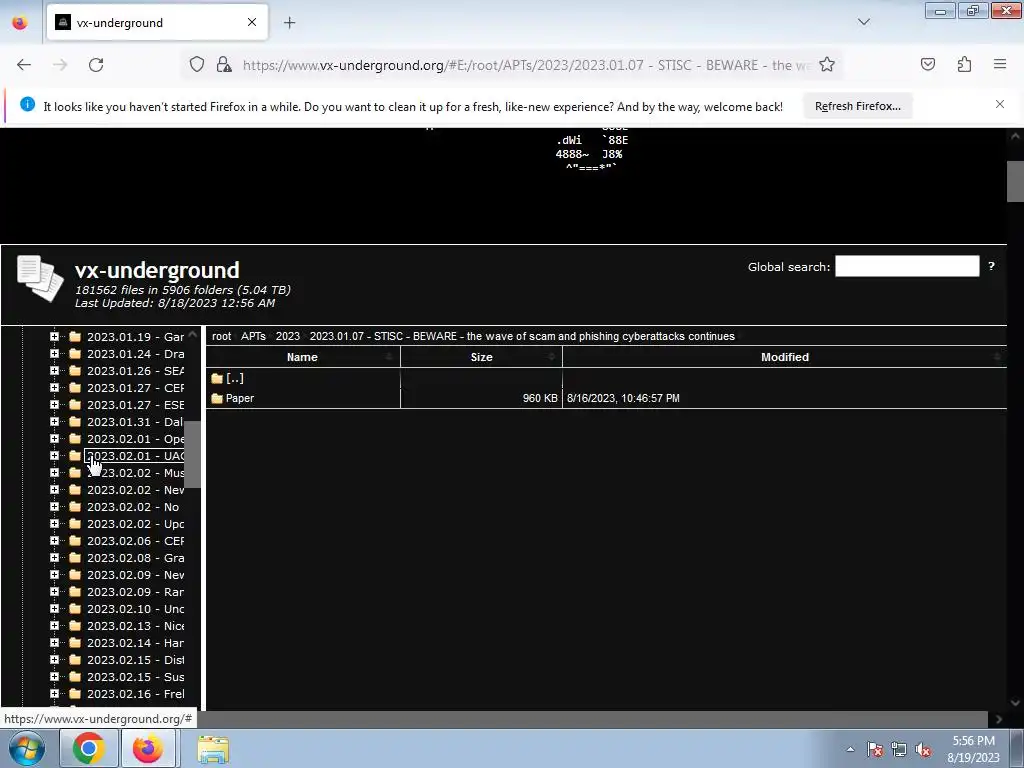This screenshot has height=768, width=1024.
Task: Navigate to 2023 in breadcrumb
Action: click(x=287, y=336)
